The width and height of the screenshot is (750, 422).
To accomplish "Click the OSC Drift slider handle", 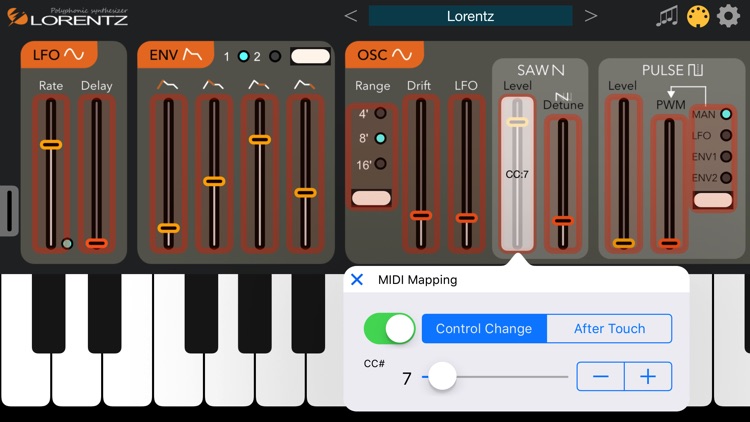I will pyautogui.click(x=421, y=216).
